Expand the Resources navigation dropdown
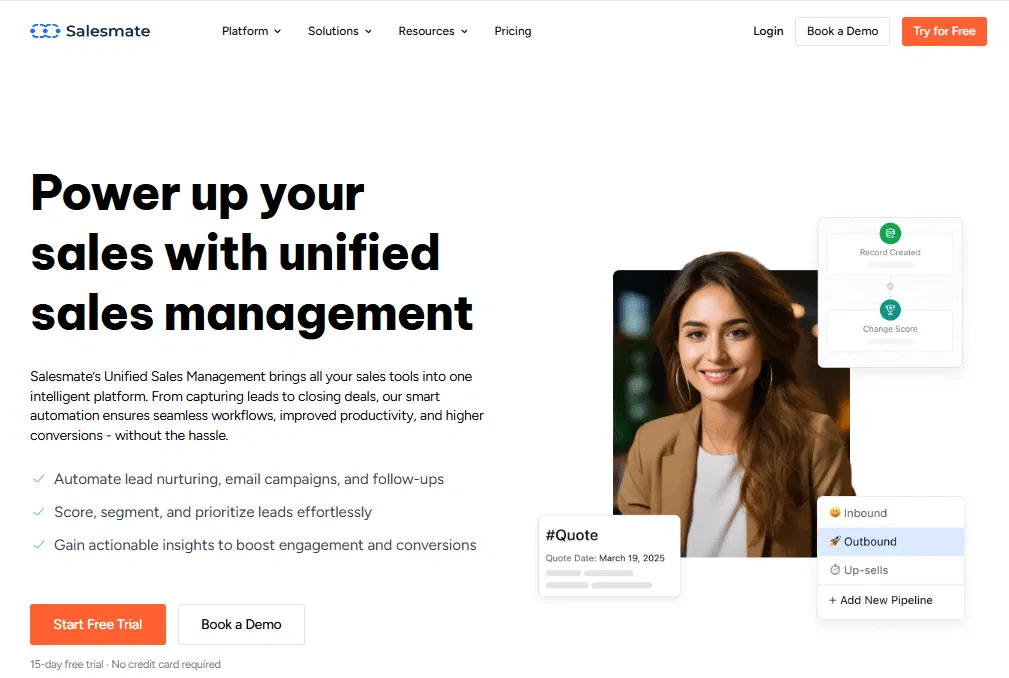Screen dimensions: 1009x678 433,31
